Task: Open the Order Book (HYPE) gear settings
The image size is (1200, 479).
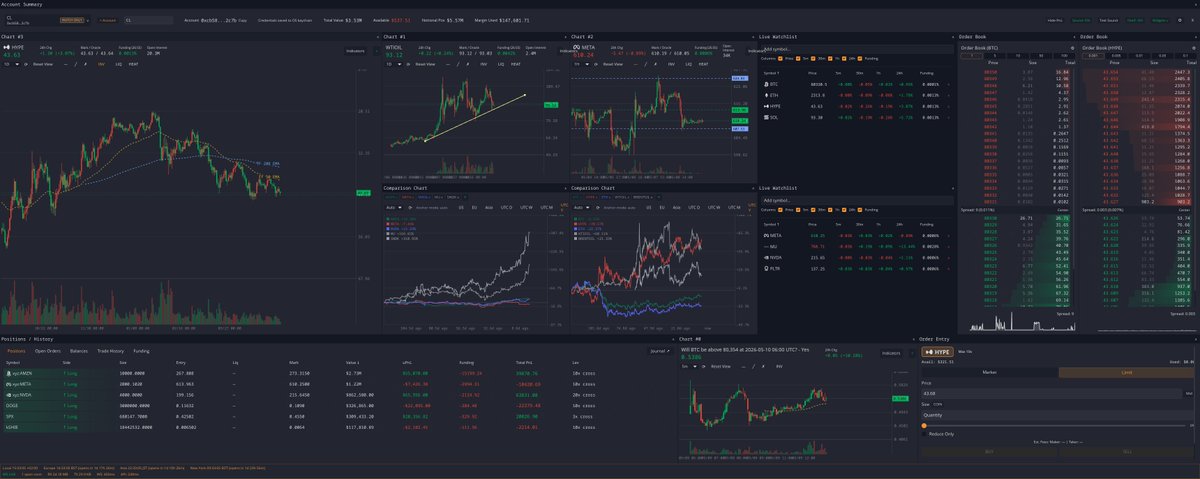Action: pos(1193,48)
